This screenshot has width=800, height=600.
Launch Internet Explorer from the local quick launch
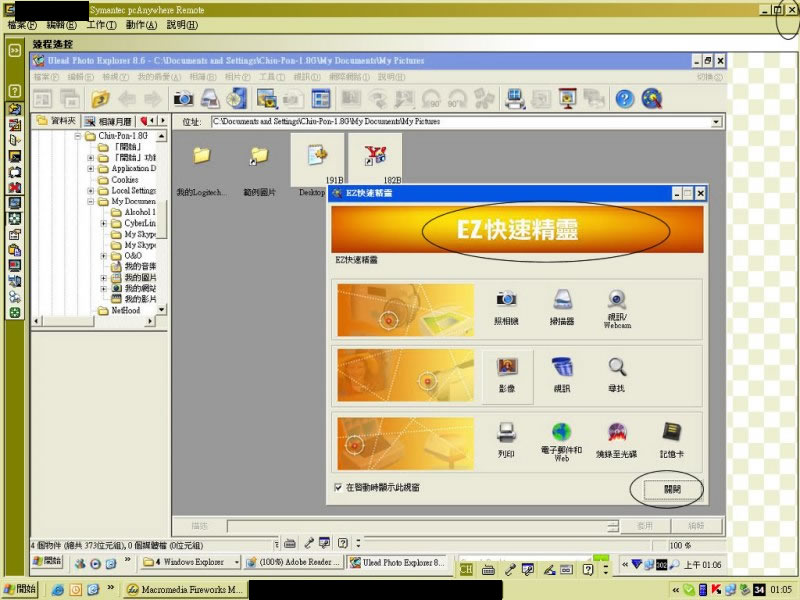point(58,590)
